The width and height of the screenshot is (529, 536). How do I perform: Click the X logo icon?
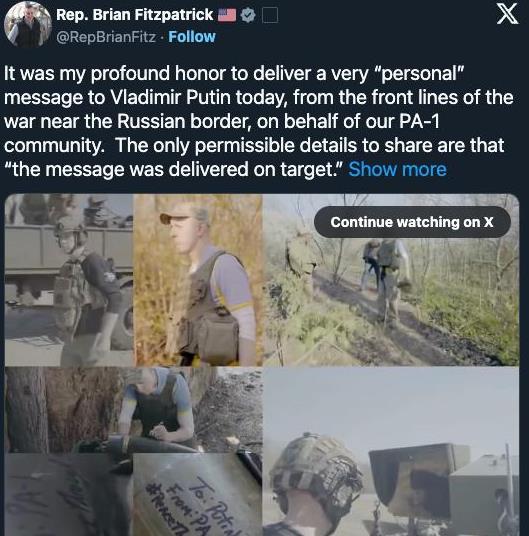coord(507,15)
